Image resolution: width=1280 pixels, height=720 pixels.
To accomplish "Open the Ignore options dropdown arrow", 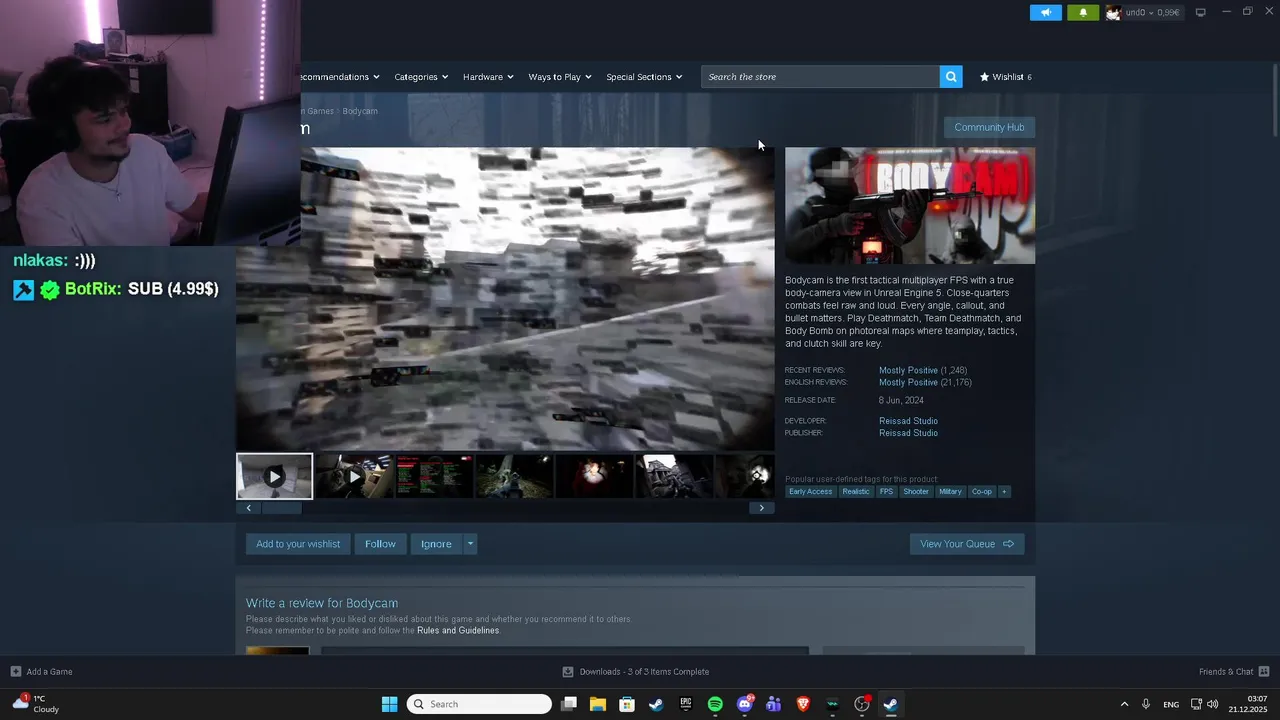I will click(470, 544).
